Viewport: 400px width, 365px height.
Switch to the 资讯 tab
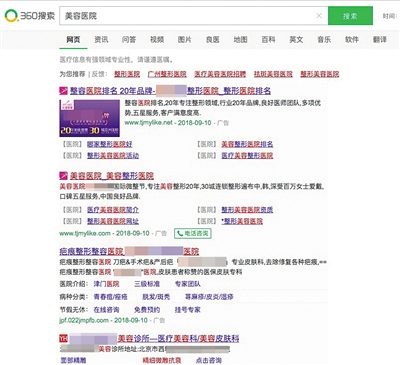click(x=101, y=40)
